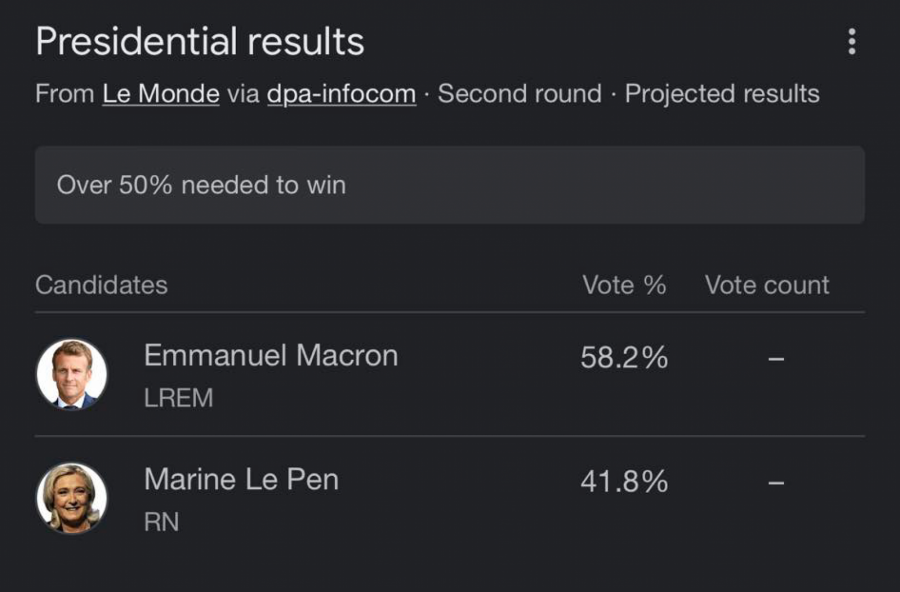900x592 pixels.
Task: Click Emmanuel Macron's profile photo
Action: (72, 374)
